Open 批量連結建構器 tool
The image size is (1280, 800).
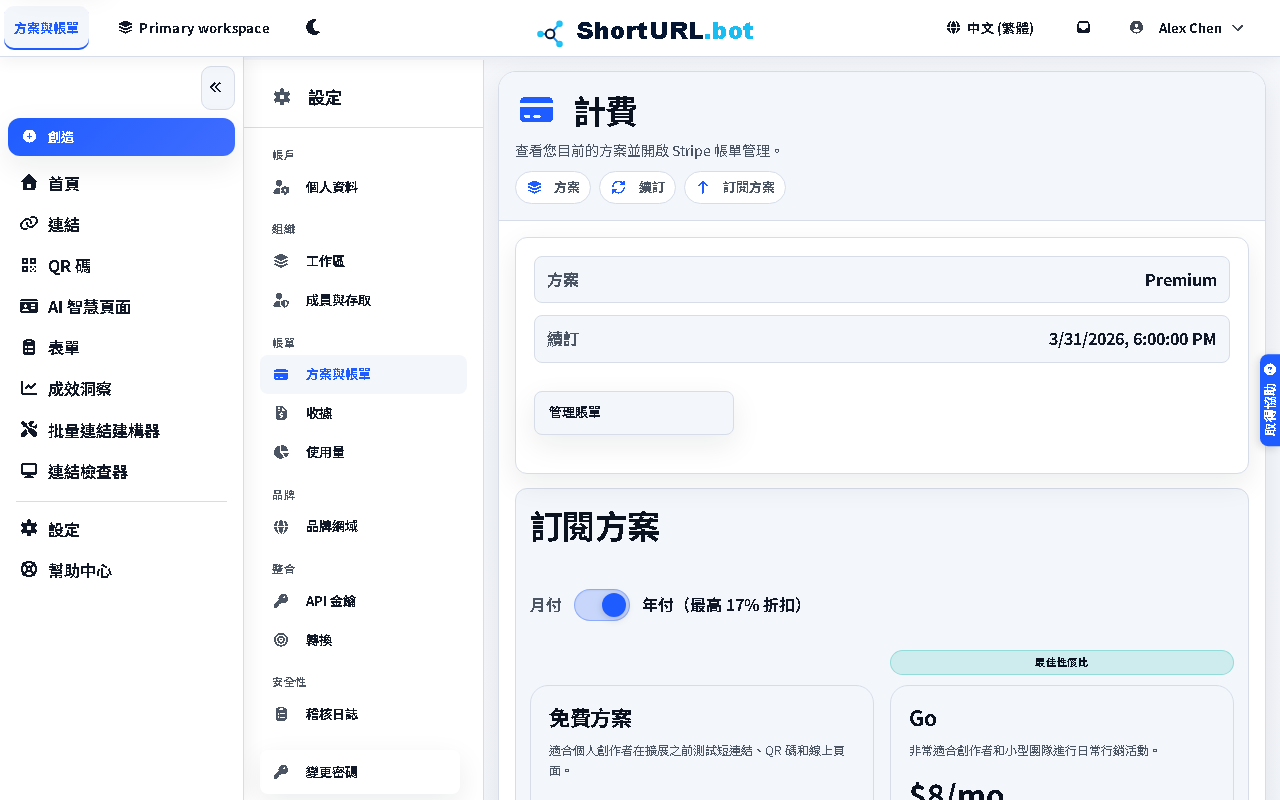tap(121, 430)
